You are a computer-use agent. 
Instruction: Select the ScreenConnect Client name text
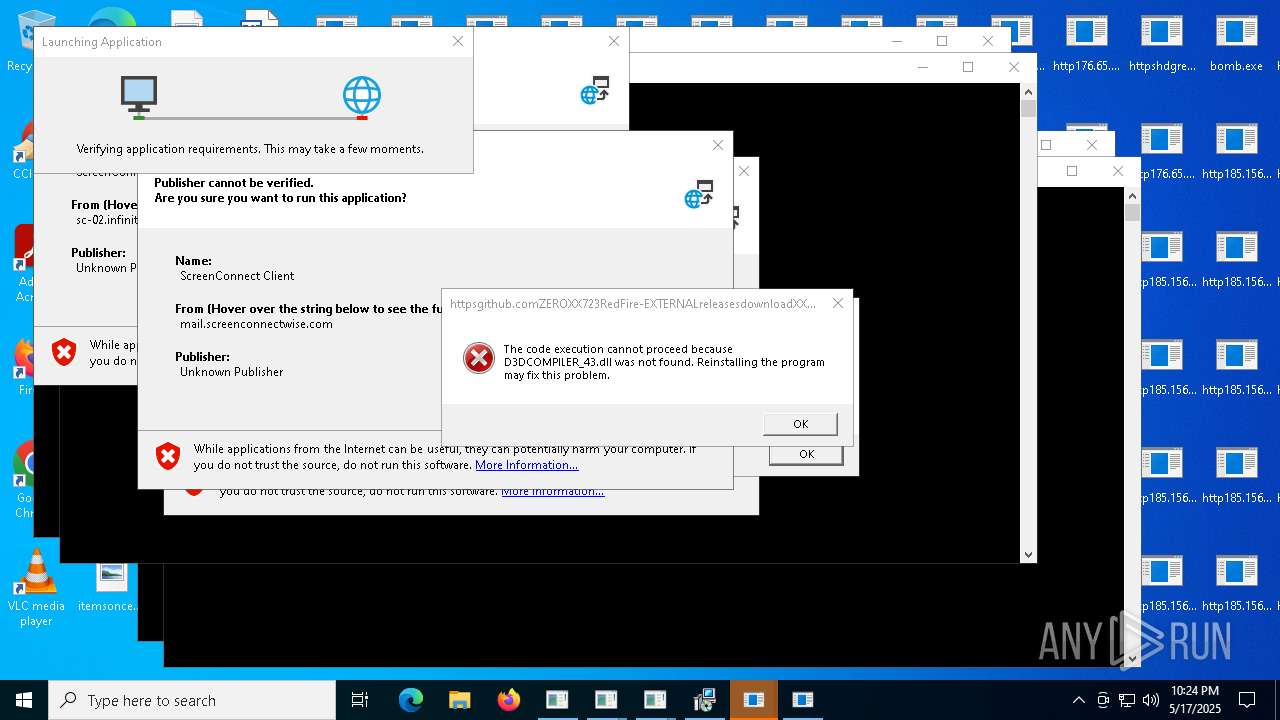click(237, 276)
